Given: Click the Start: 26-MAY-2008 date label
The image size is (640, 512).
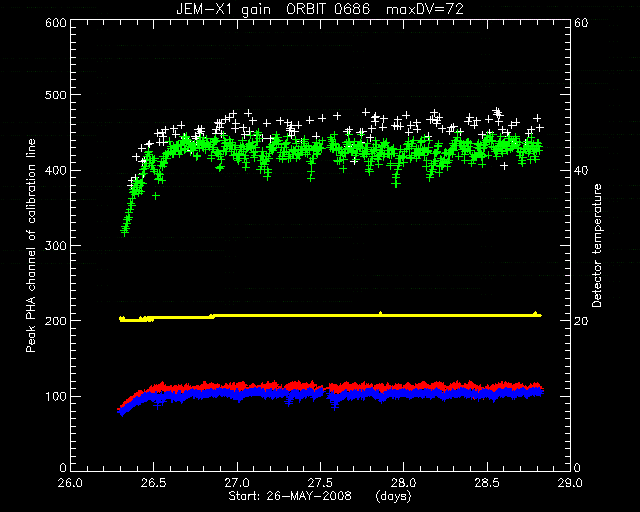Looking at the screenshot, I should click(290, 496).
